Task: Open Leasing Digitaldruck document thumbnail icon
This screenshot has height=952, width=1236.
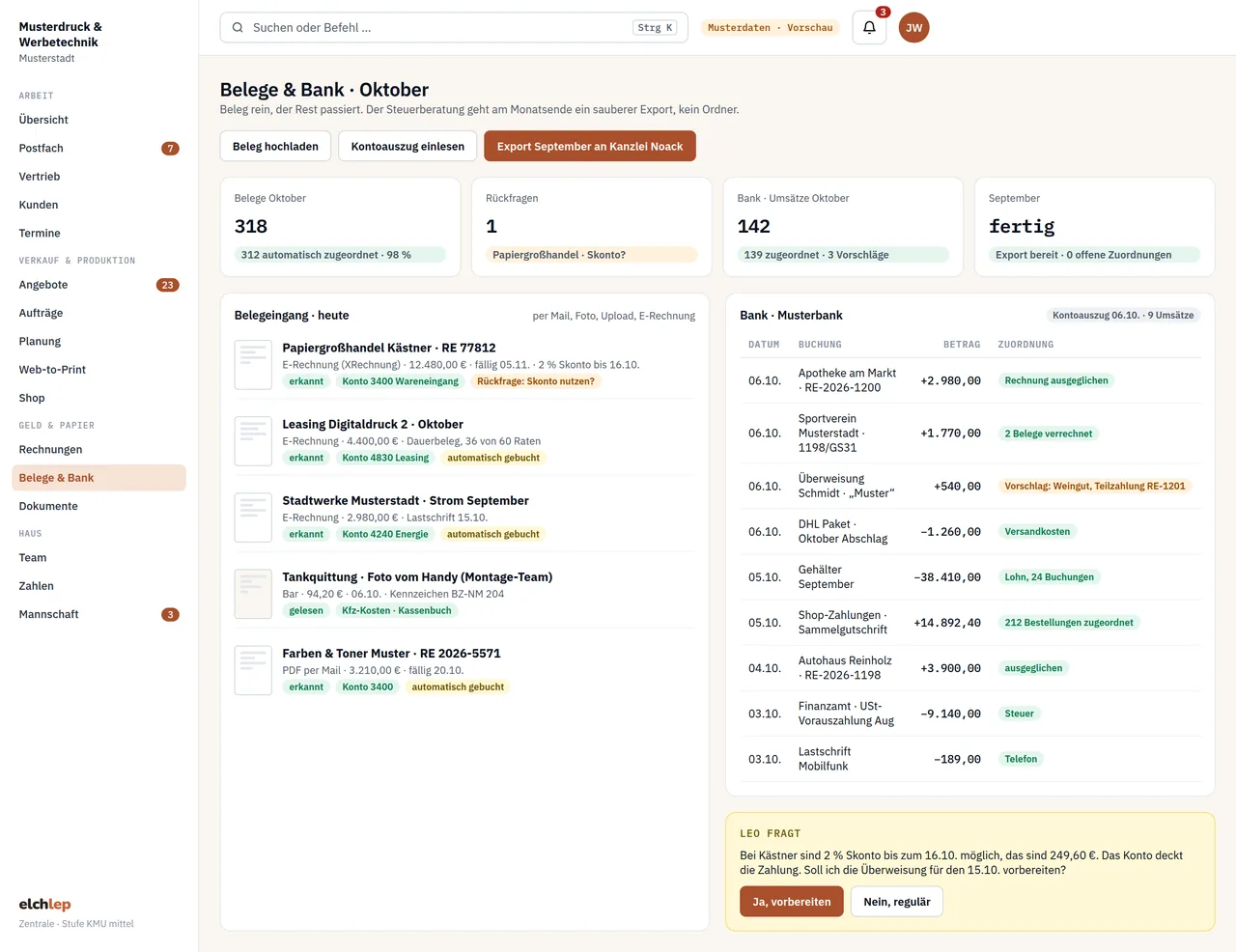Action: pos(253,441)
